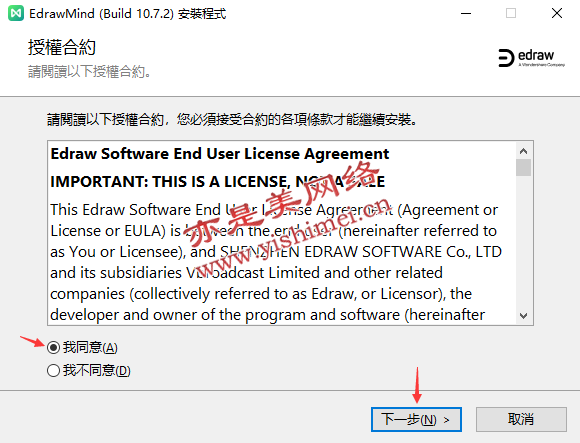Viewport: 580px width, 443px height.
Task: Click the EdrawMind app icon in title bar
Action: click(x=16, y=13)
